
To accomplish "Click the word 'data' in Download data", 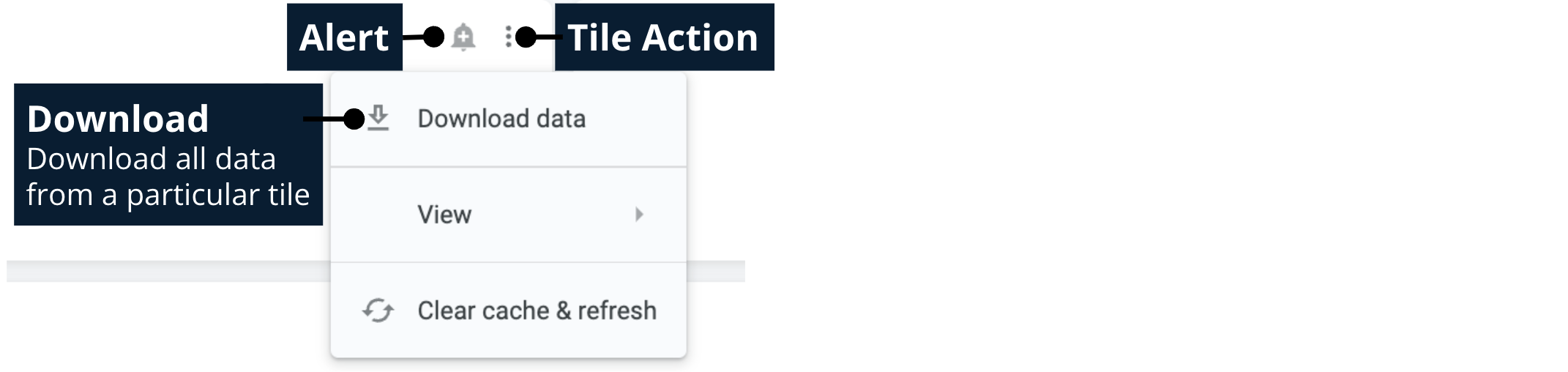I will [561, 119].
